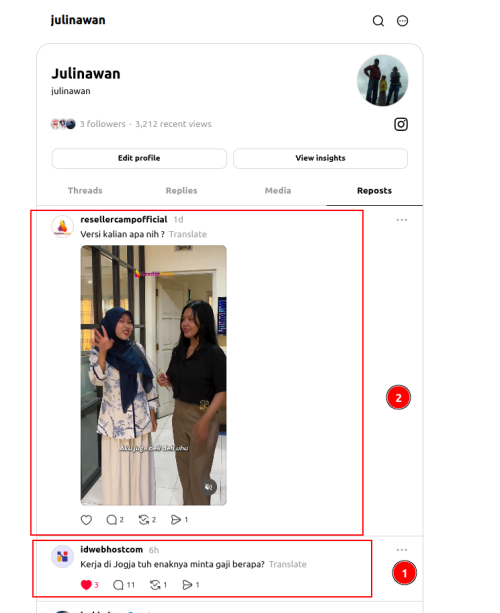Share the idwebhostcom post
Viewport: 500px width, 613px height.
tap(187, 585)
